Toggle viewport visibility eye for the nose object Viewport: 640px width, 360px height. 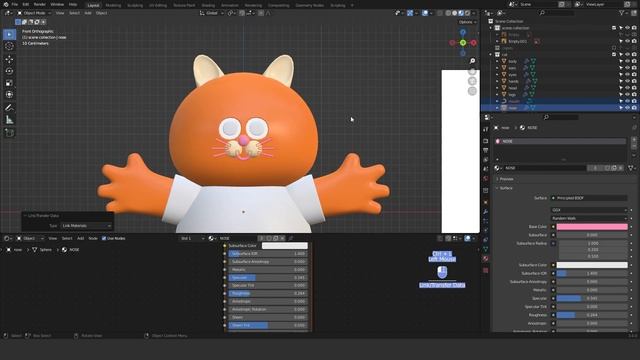click(627, 108)
